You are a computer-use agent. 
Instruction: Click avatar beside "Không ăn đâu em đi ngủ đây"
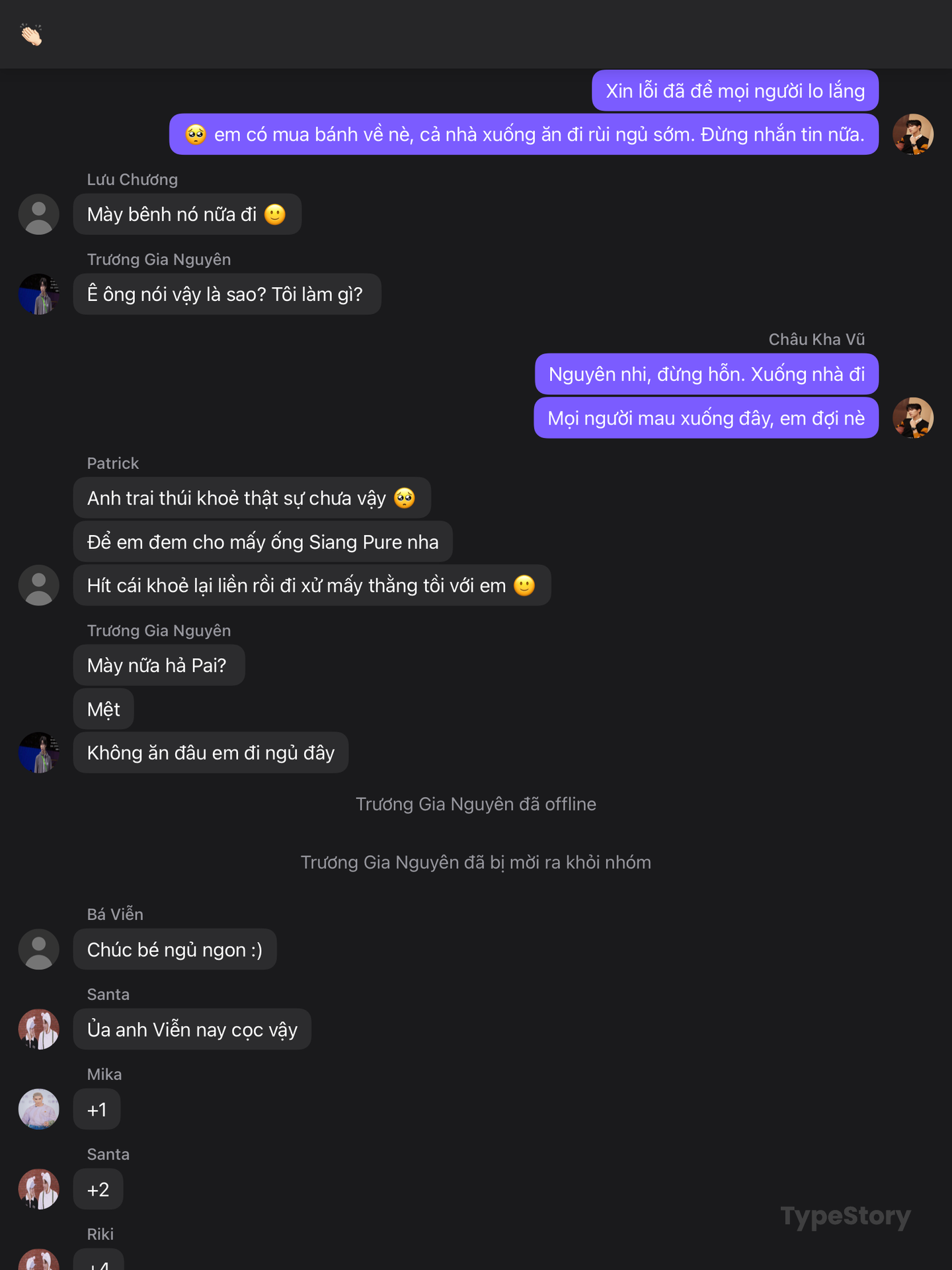coord(39,753)
